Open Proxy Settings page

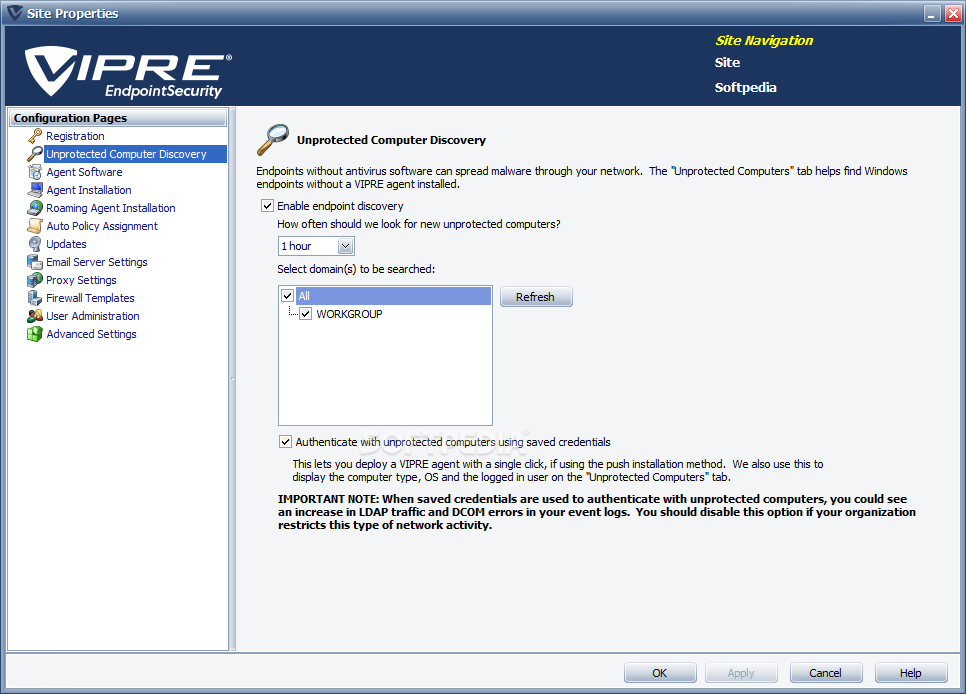pos(81,280)
